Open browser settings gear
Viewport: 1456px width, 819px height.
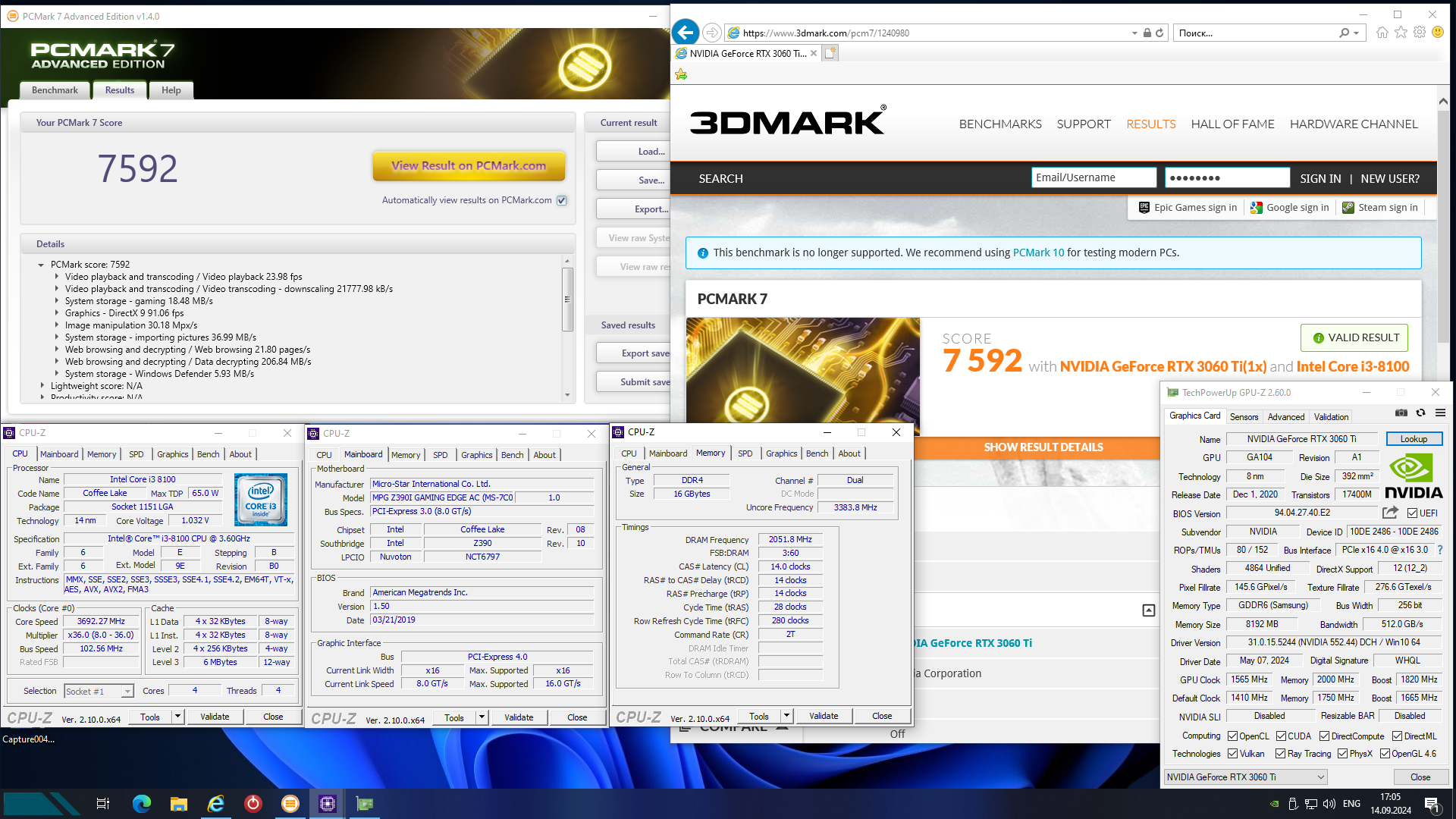1419,33
